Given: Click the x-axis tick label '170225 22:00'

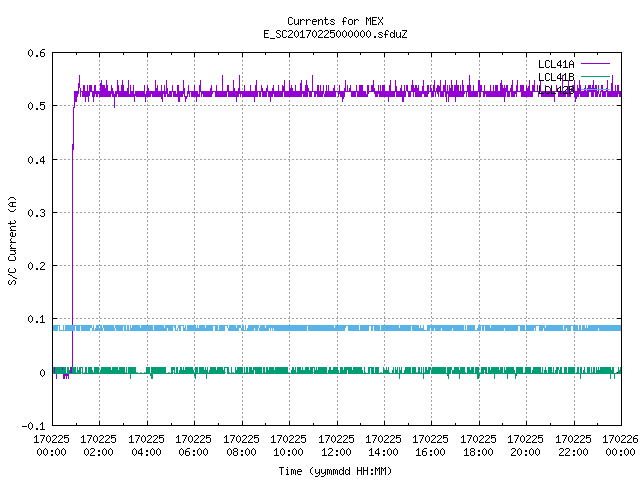Looking at the screenshot, I should pyautogui.click(x=573, y=446).
